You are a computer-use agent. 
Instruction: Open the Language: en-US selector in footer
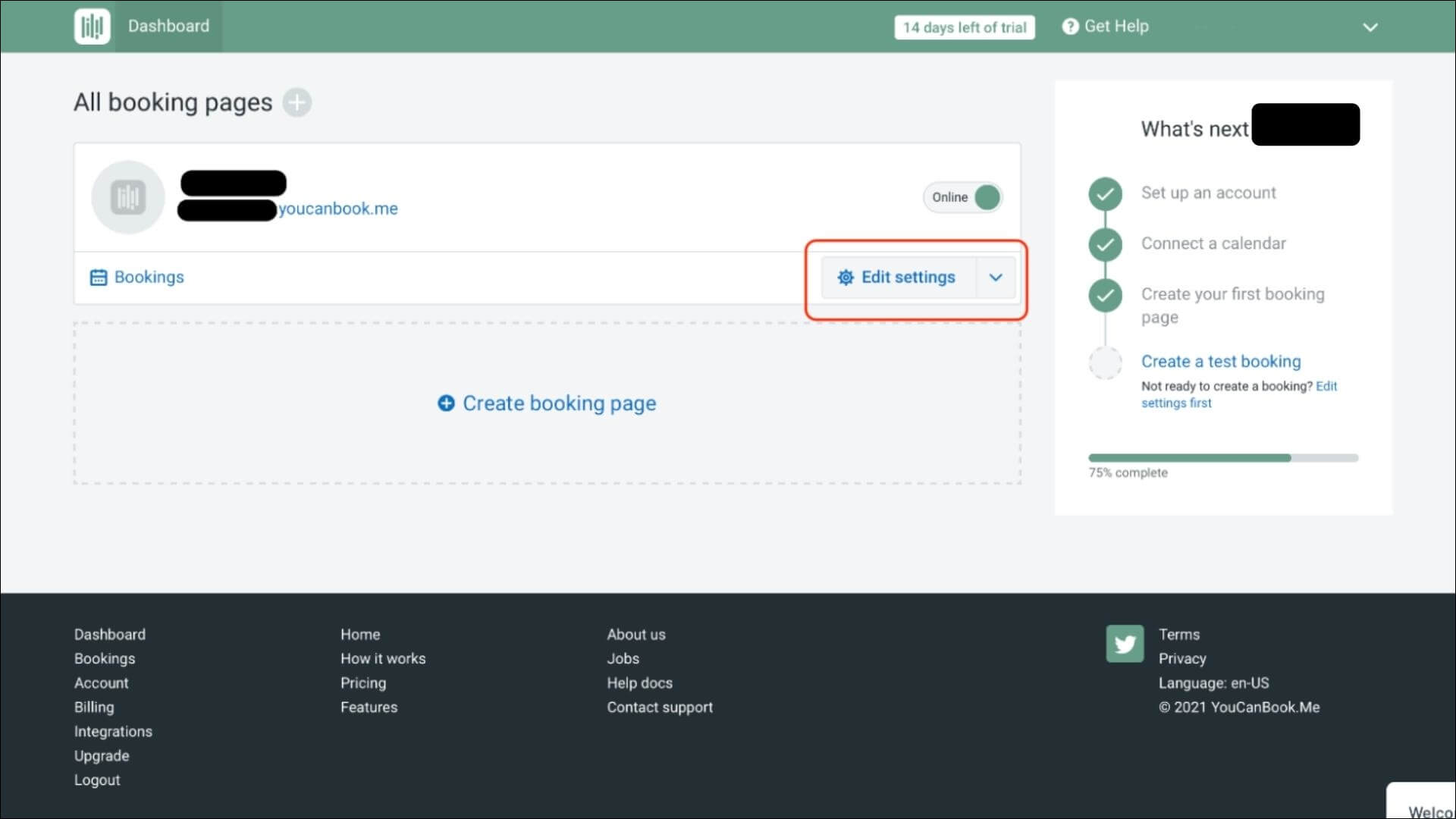(x=1213, y=683)
